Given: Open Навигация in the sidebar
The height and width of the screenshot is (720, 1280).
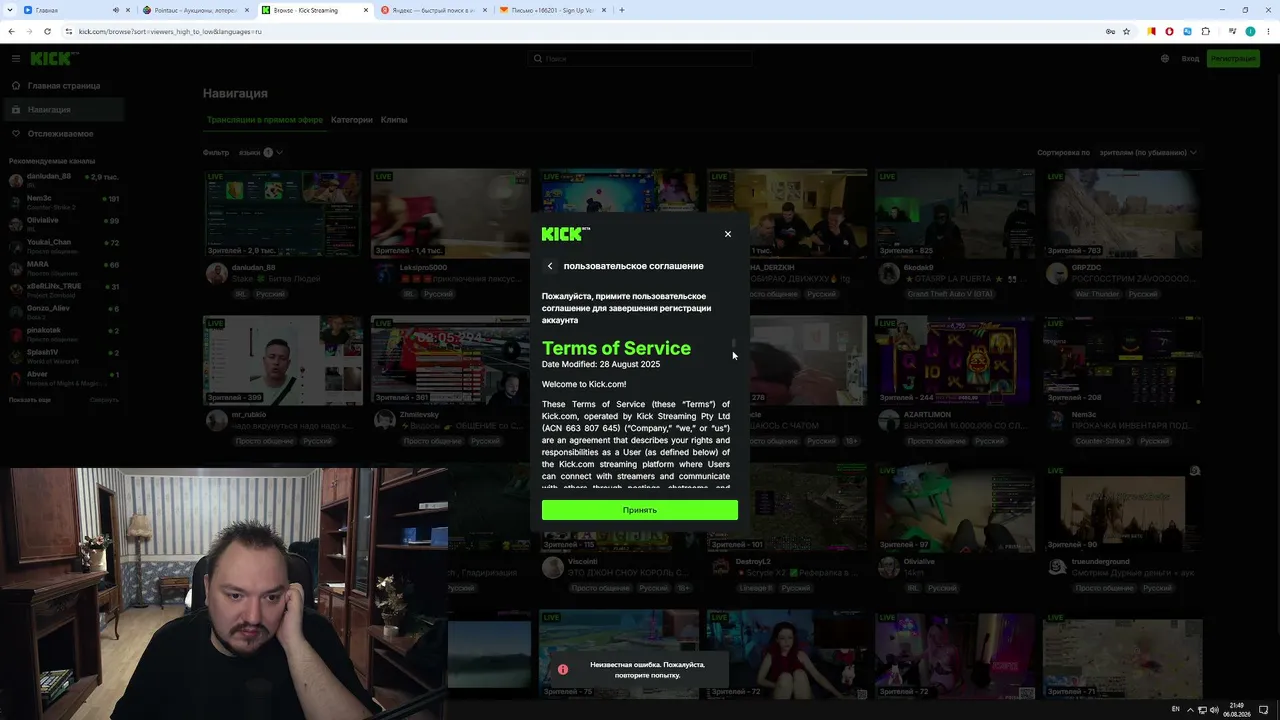Looking at the screenshot, I should [x=62, y=109].
